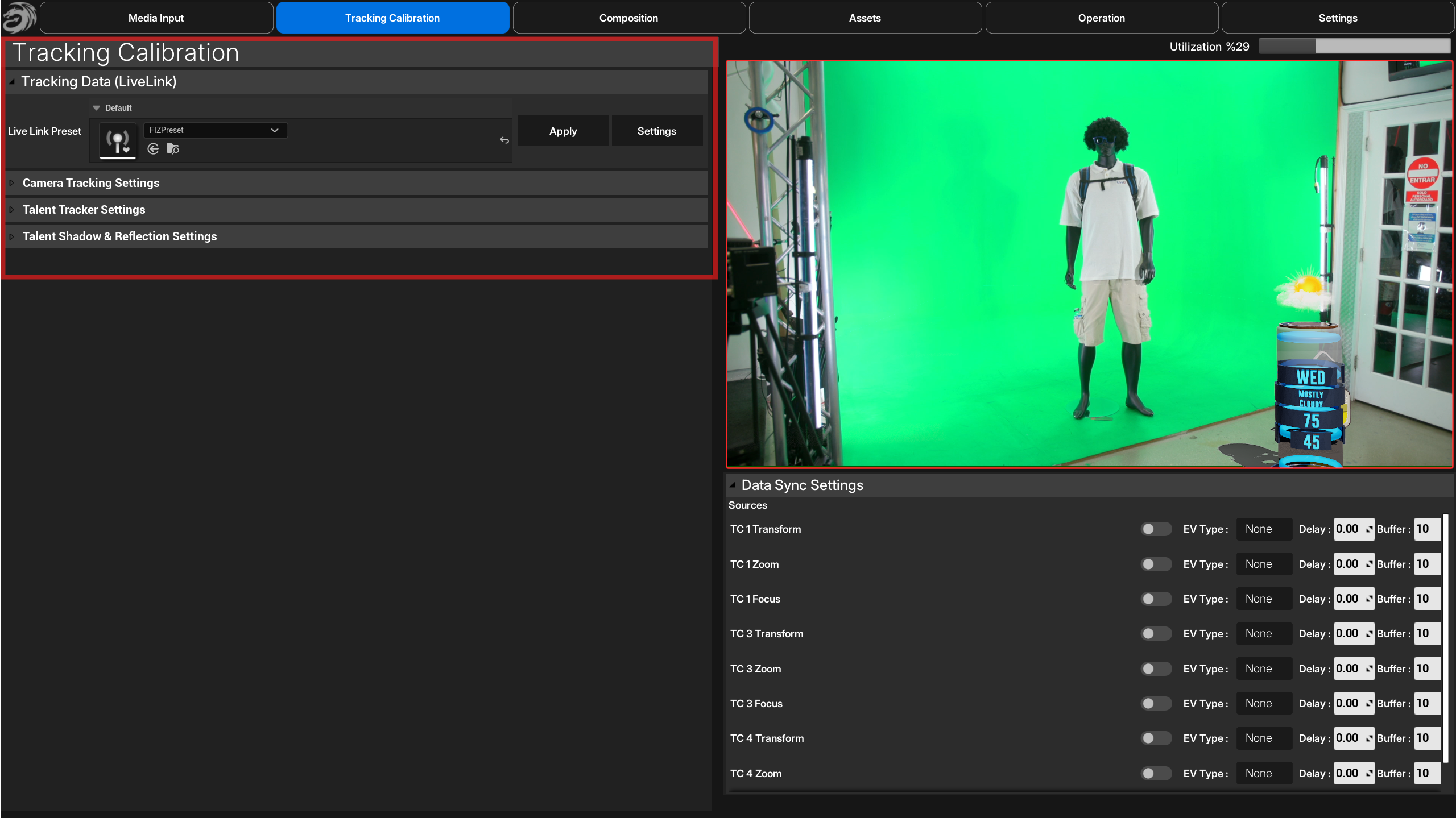Click TC 1 Transform delay spinner icon
This screenshot has width=1456, height=818.
(1370, 529)
